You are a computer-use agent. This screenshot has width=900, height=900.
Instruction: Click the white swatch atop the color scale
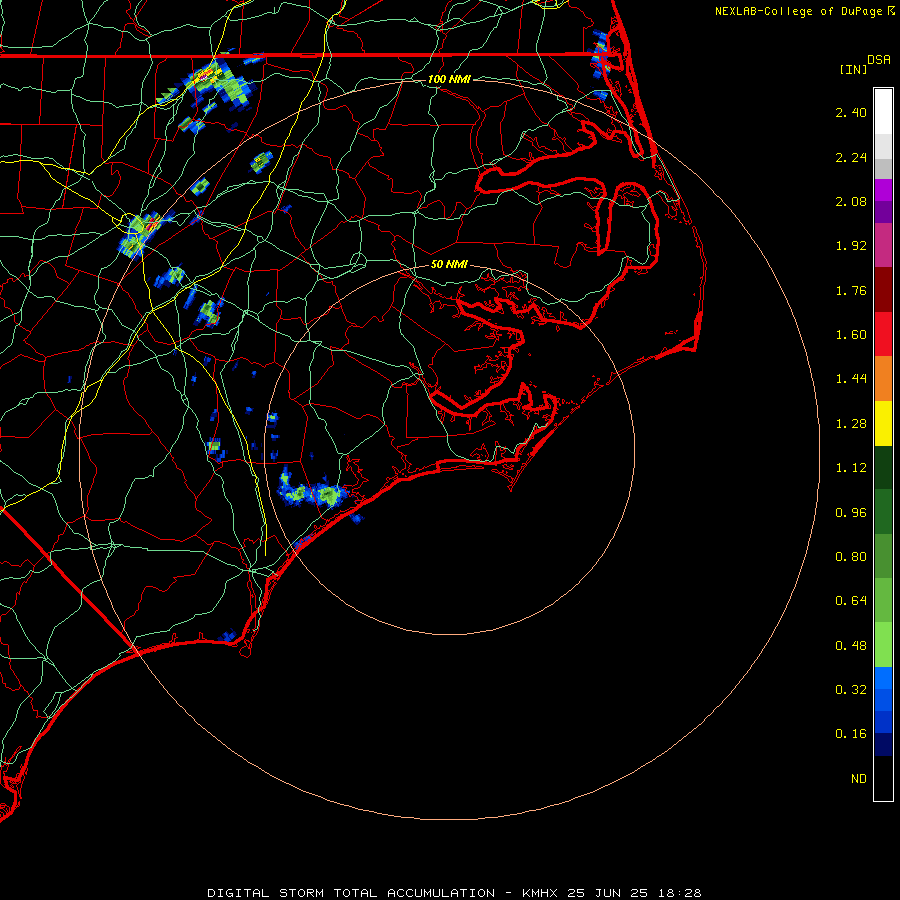click(x=883, y=112)
